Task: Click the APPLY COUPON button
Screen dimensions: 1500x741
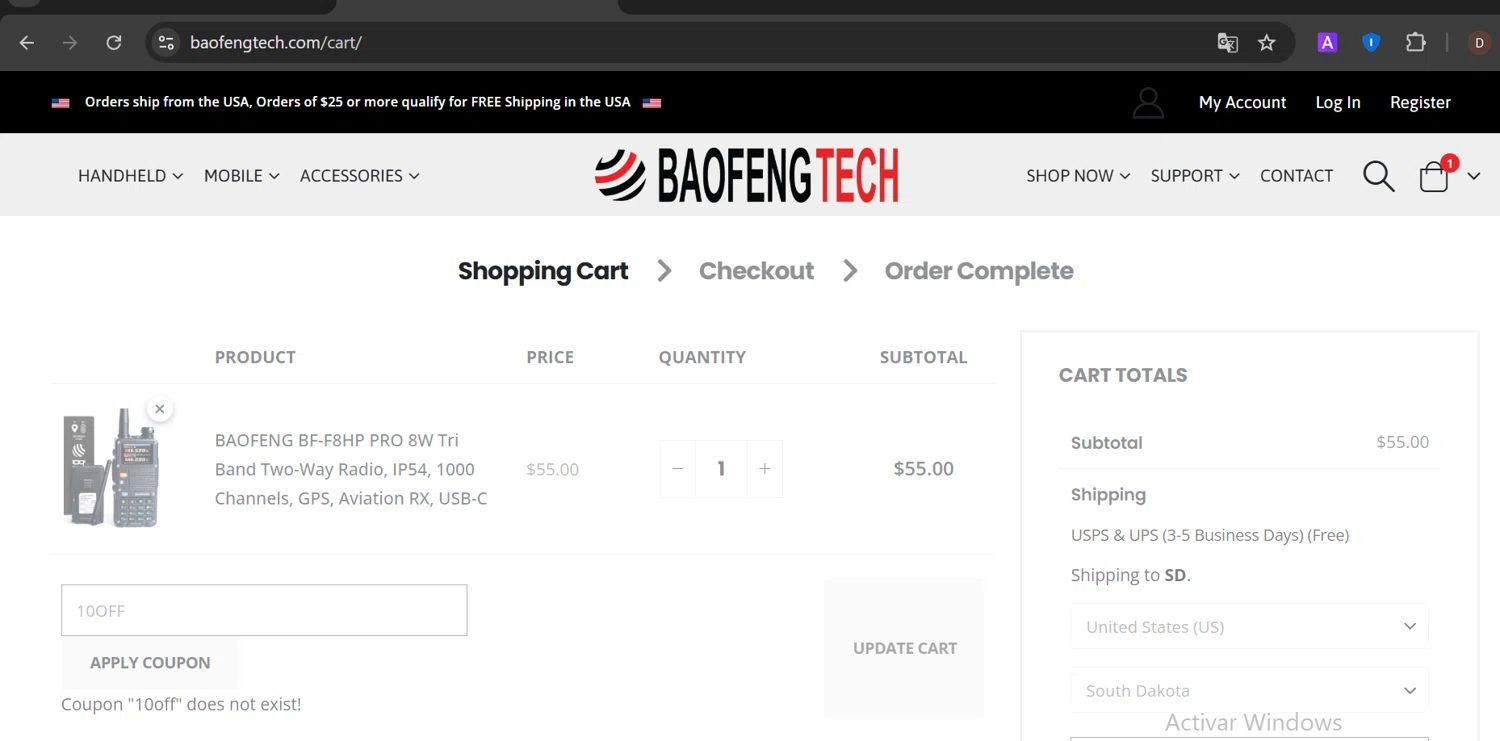Action: coord(150,662)
